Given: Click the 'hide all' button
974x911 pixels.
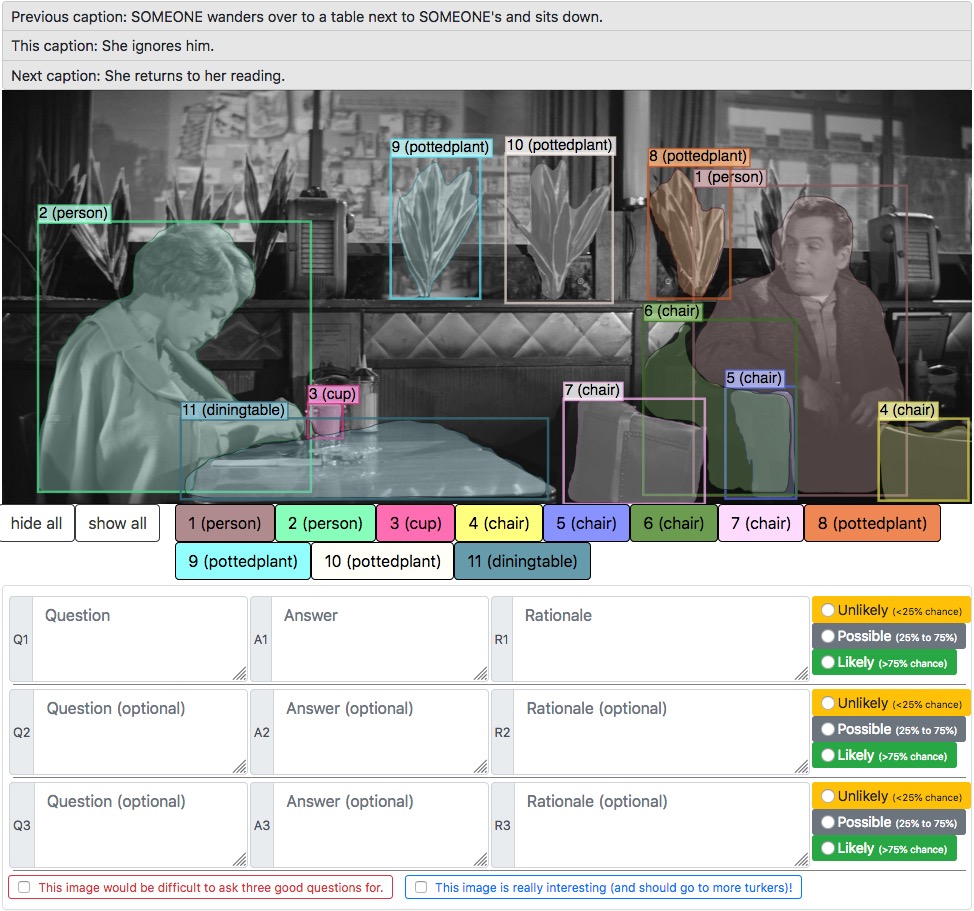Looking at the screenshot, I should click(37, 523).
